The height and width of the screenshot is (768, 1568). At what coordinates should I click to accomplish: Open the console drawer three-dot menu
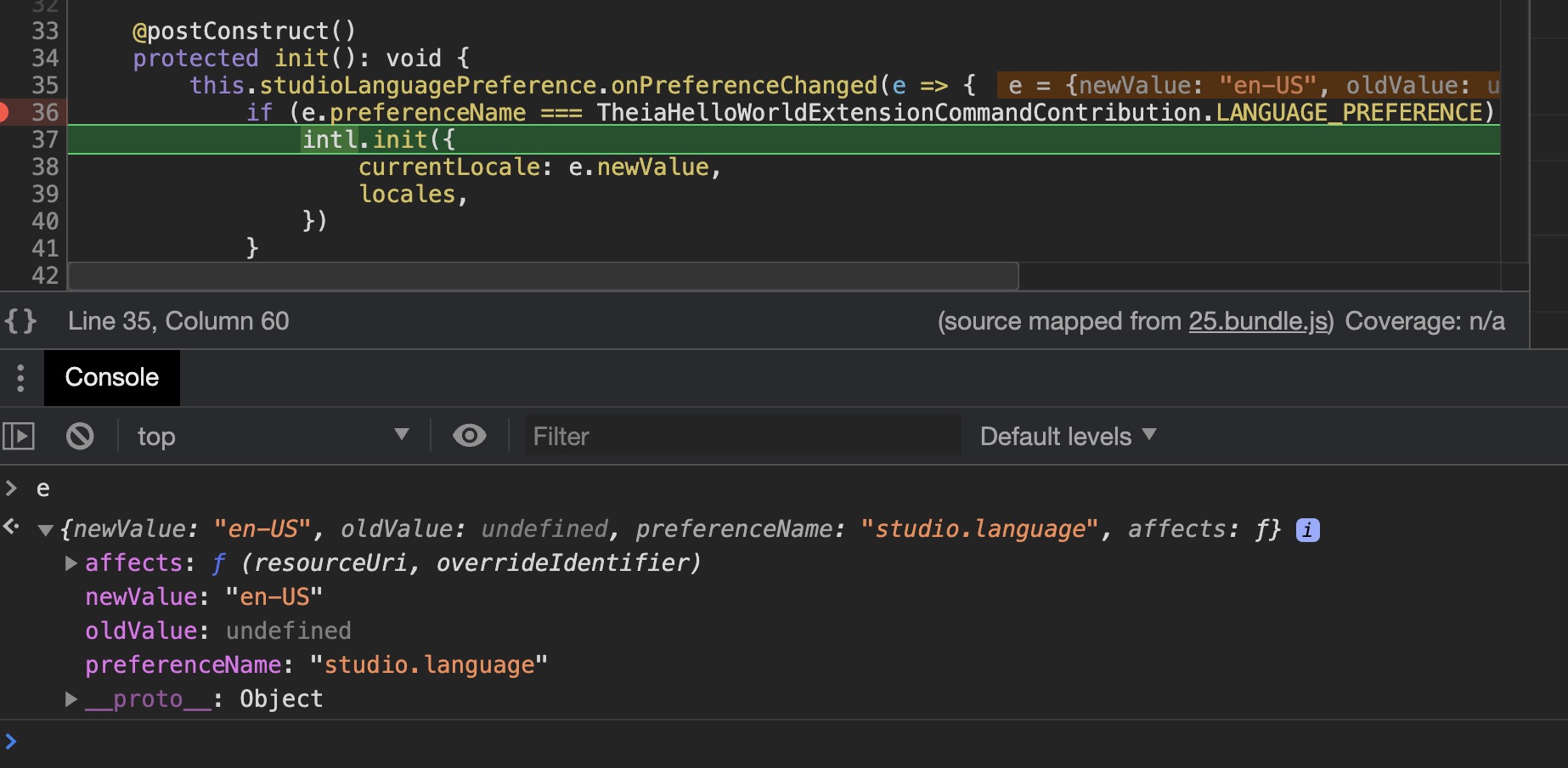[20, 378]
